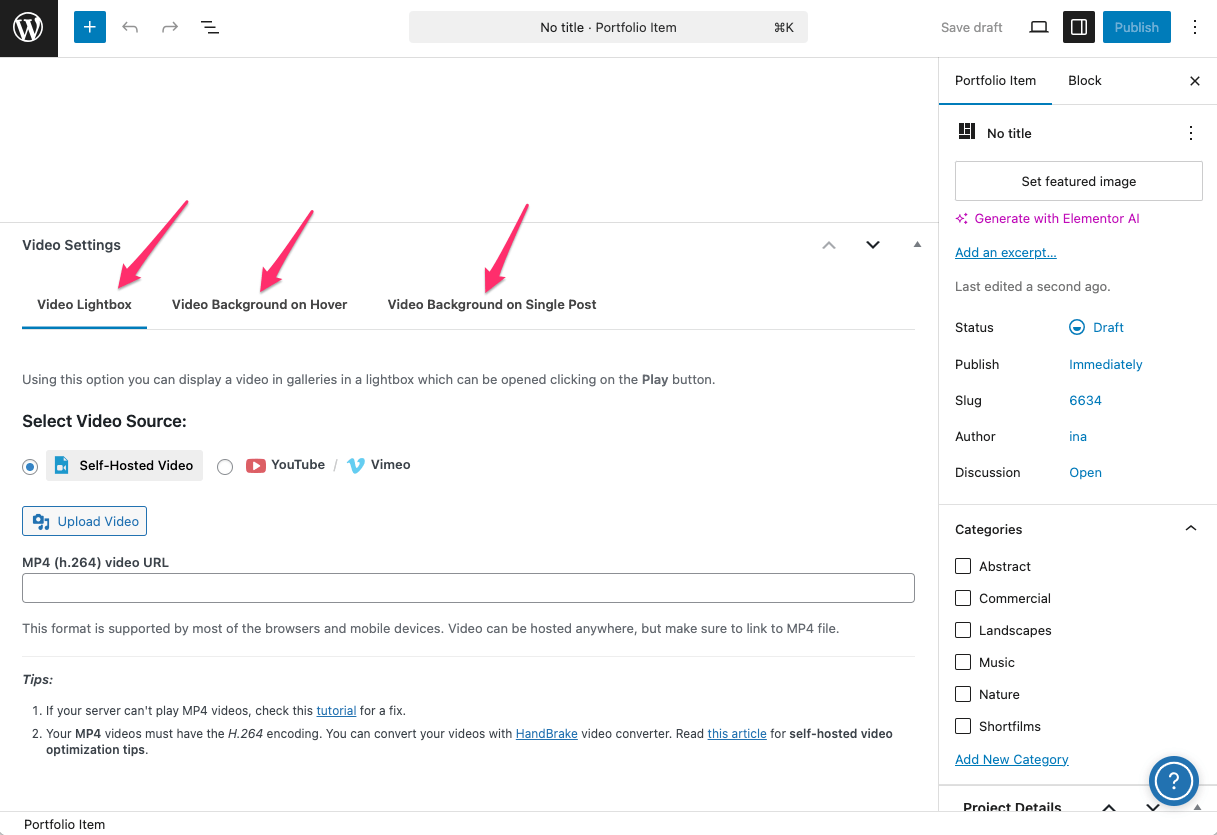Open the document overview list icon
1217x835 pixels.
pyautogui.click(x=210, y=27)
